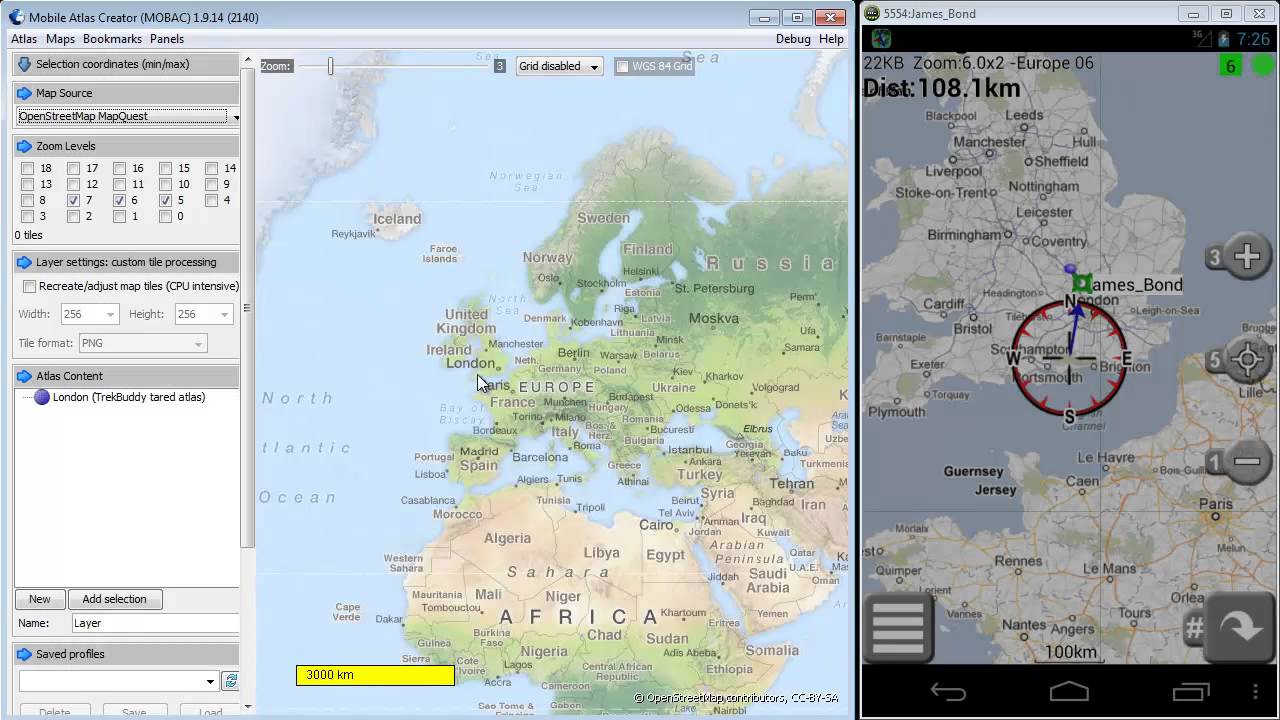The width and height of the screenshot is (1280, 720).
Task: Tap the green James_Bond waypoint marker
Action: coord(1081,284)
